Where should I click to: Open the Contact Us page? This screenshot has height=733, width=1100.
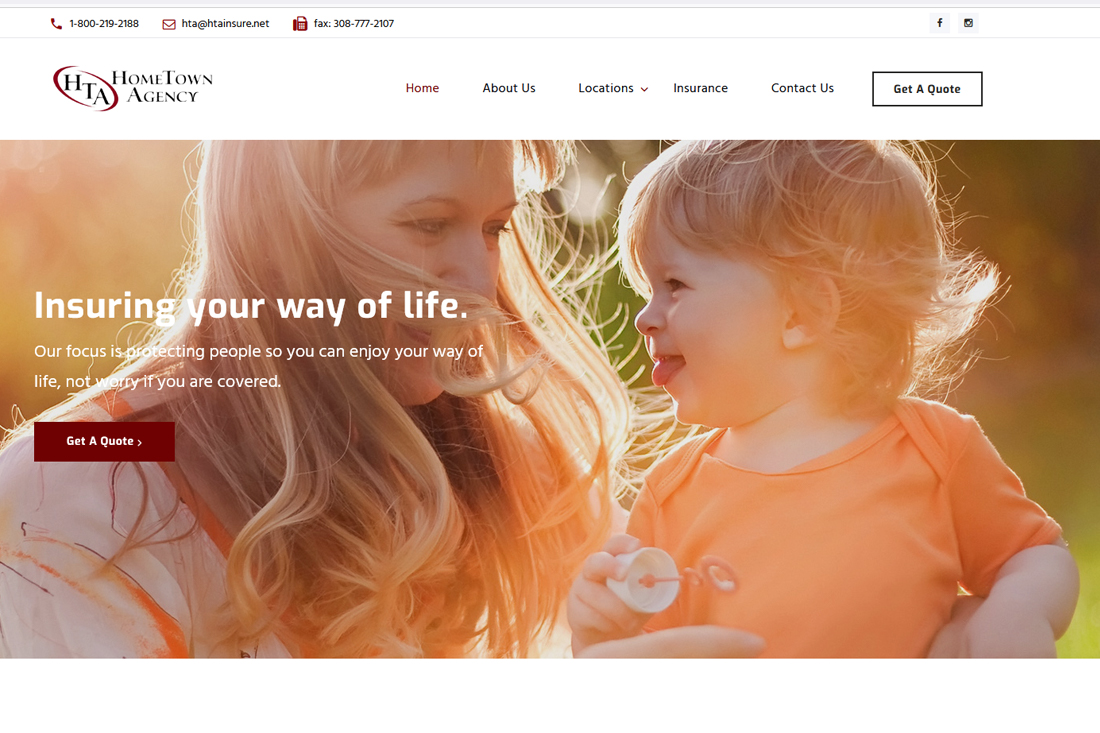coord(802,88)
